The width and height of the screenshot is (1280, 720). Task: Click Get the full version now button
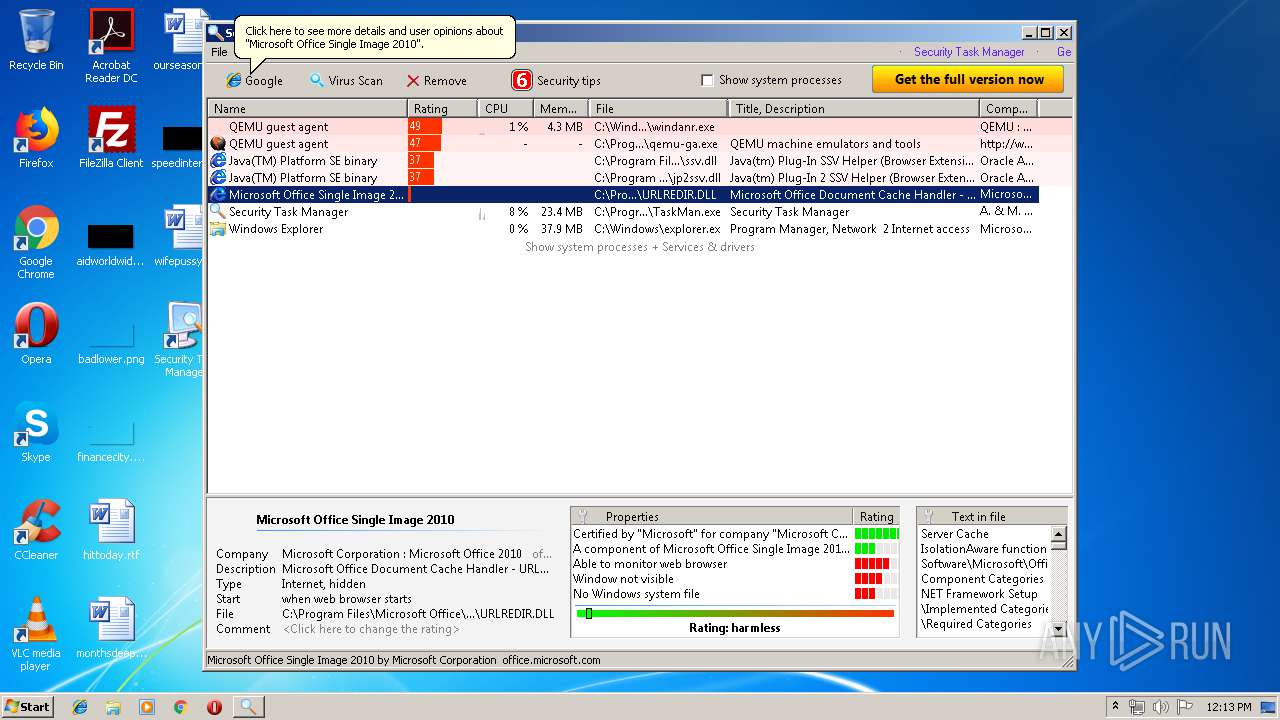pyautogui.click(x=968, y=79)
